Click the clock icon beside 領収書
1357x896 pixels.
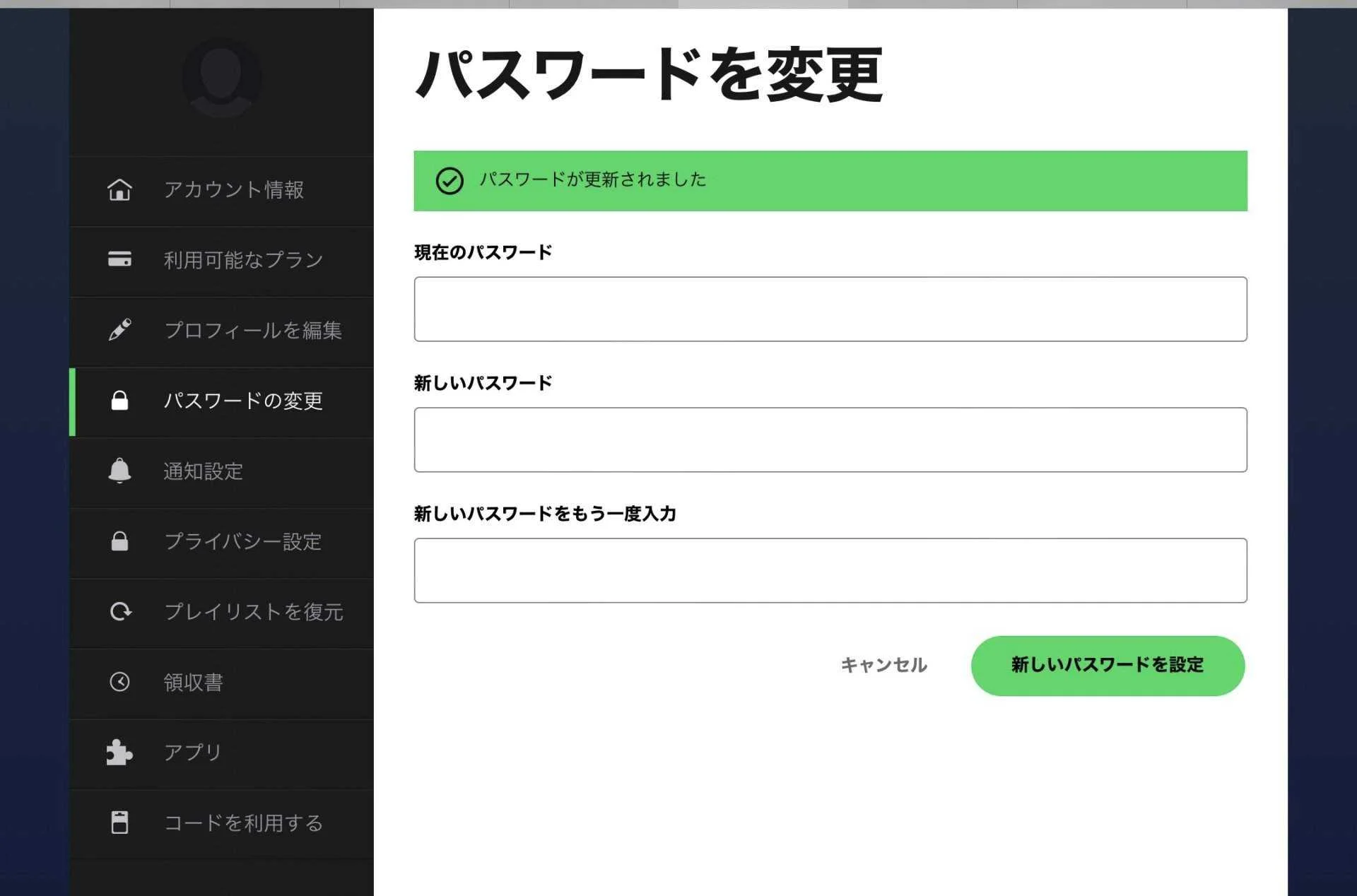pyautogui.click(x=119, y=682)
